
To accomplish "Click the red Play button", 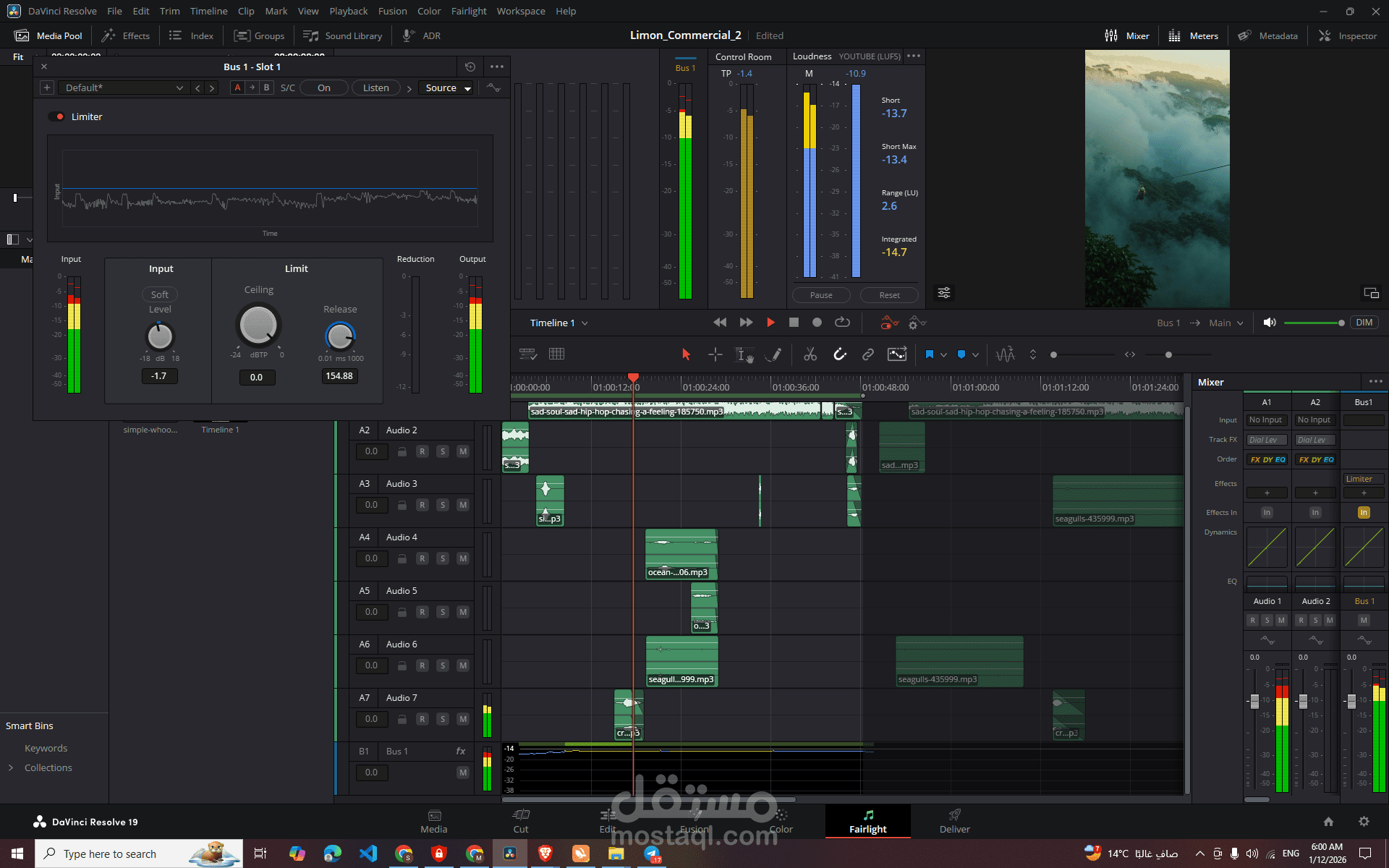I will coord(770,323).
